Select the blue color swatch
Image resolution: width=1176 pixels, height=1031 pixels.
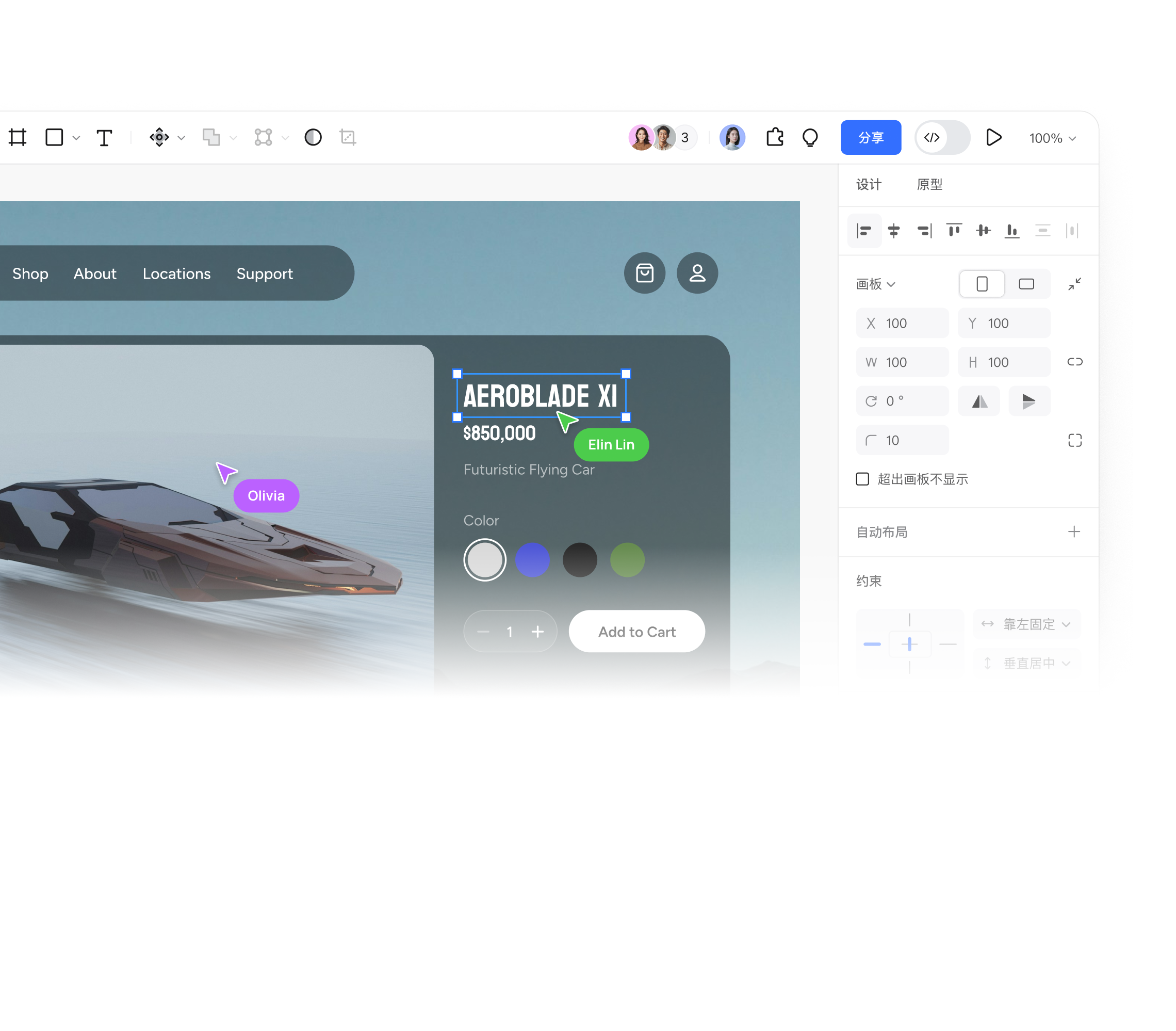click(532, 560)
